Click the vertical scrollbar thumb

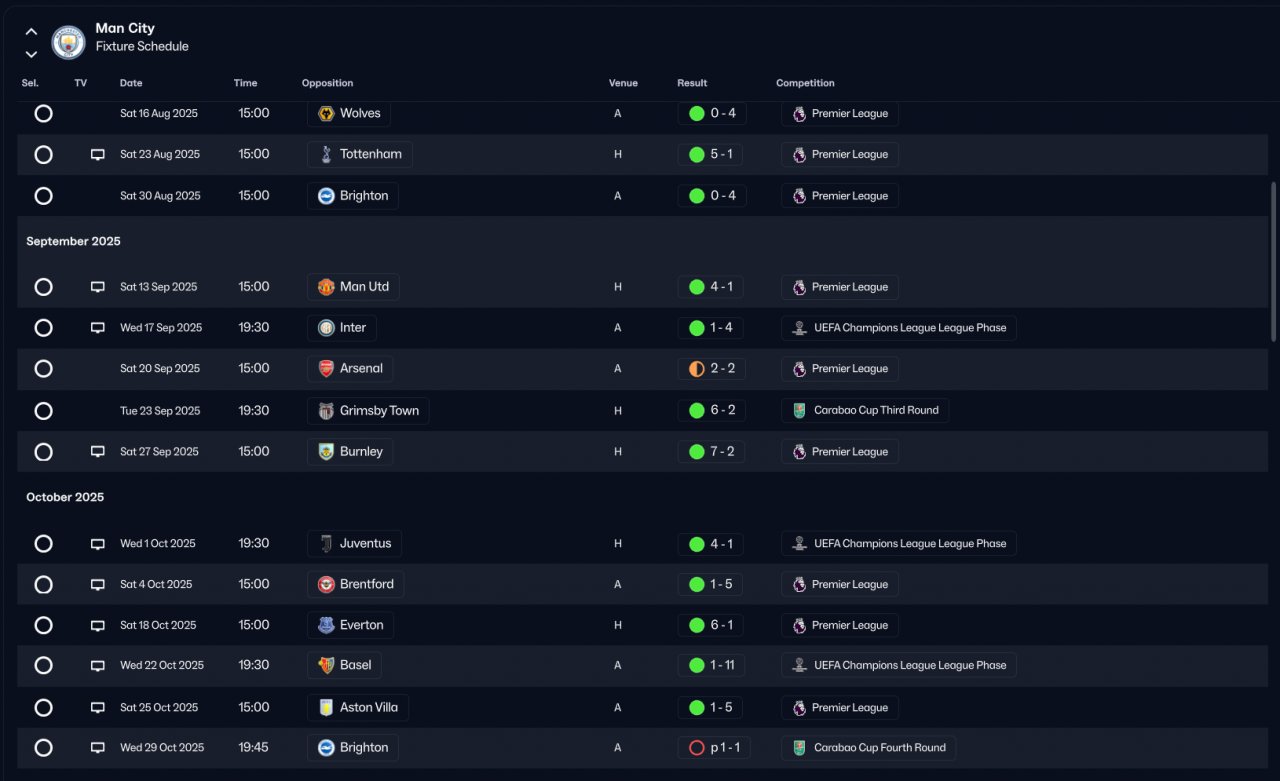pyautogui.click(x=1273, y=262)
